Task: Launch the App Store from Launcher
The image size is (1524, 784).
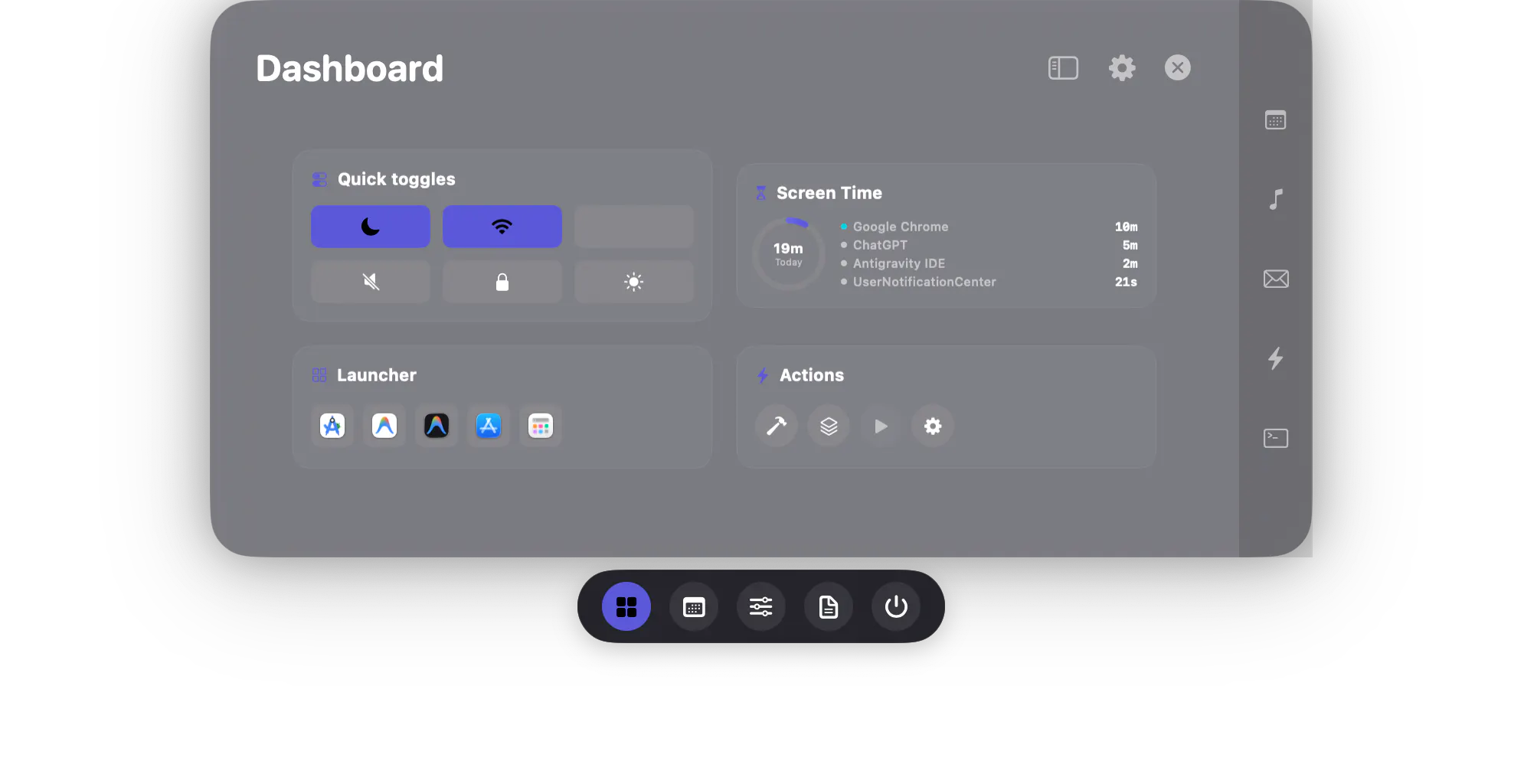Action: tap(489, 426)
